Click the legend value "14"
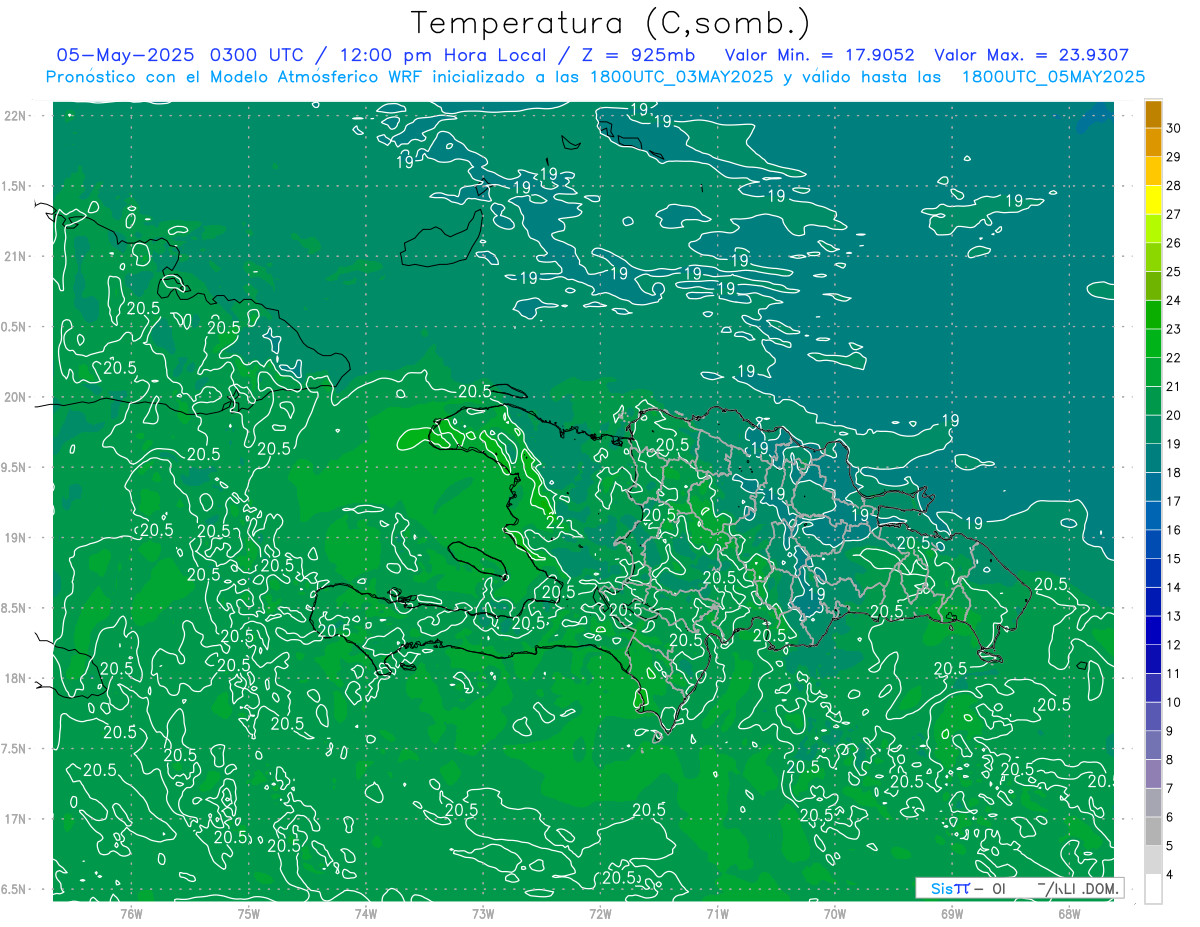The width and height of the screenshot is (1200, 927). [1175, 587]
